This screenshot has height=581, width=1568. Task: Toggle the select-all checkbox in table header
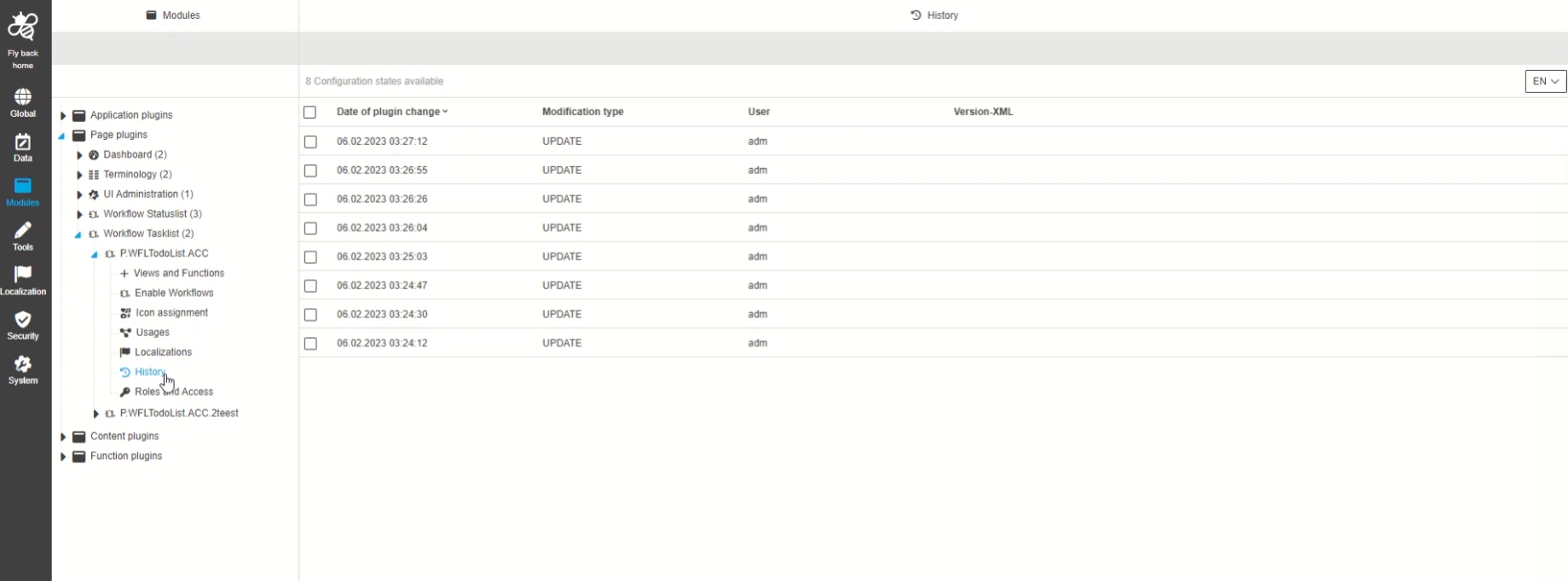(310, 113)
